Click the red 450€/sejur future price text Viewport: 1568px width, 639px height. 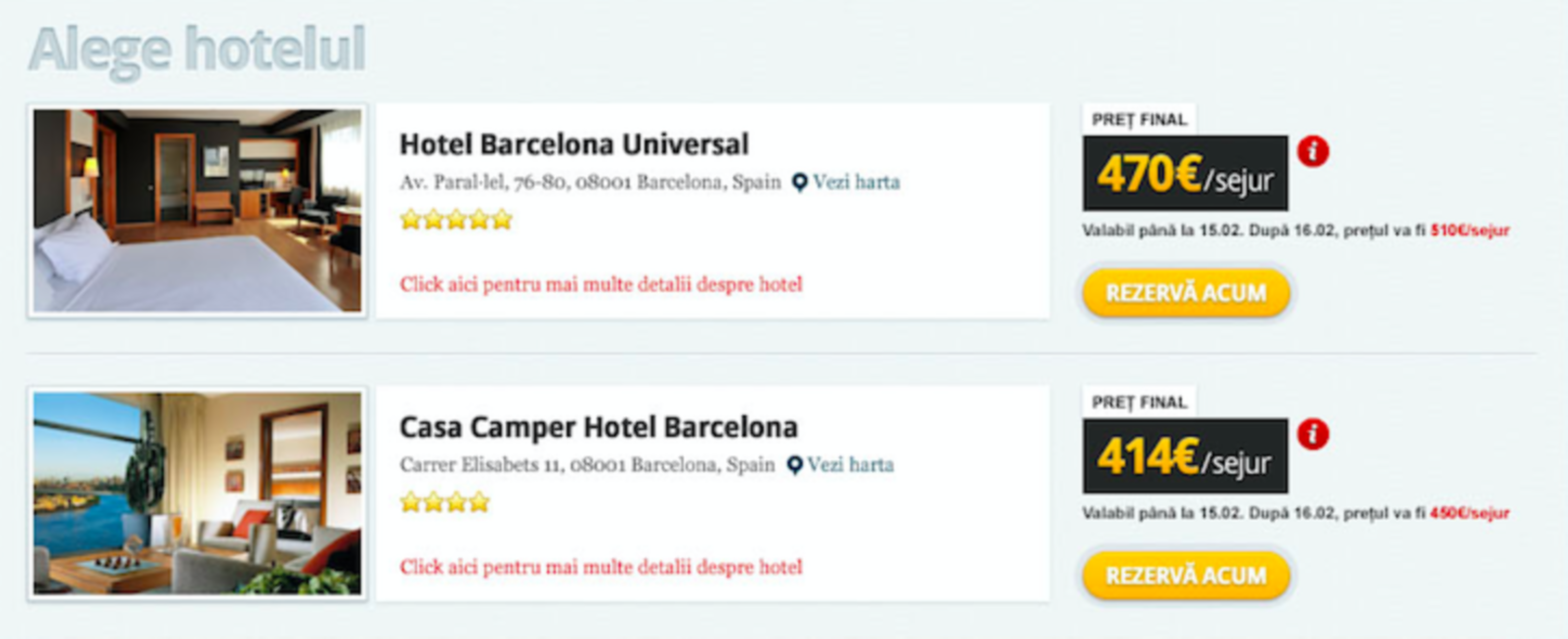pos(1469,514)
